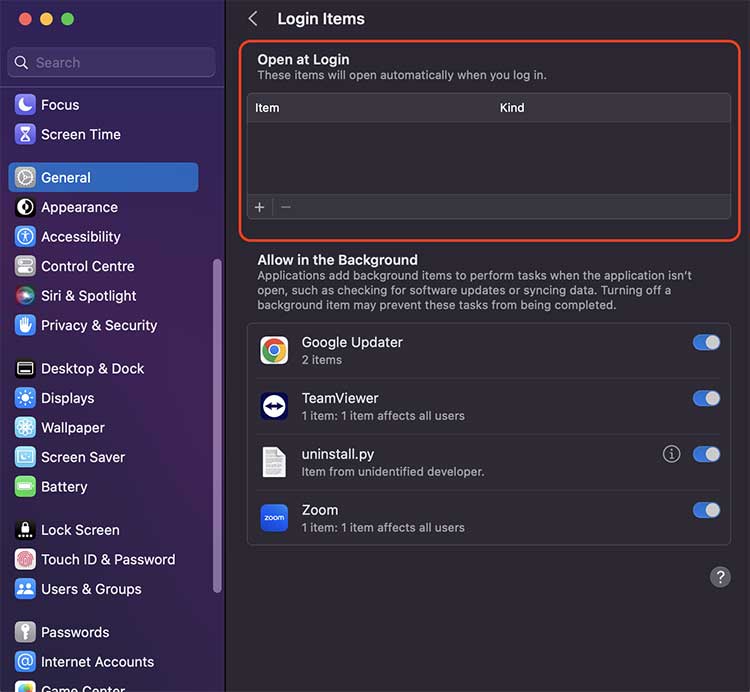Click the "TeamViewer" name text
Image resolution: width=750 pixels, height=692 pixels.
(x=340, y=398)
